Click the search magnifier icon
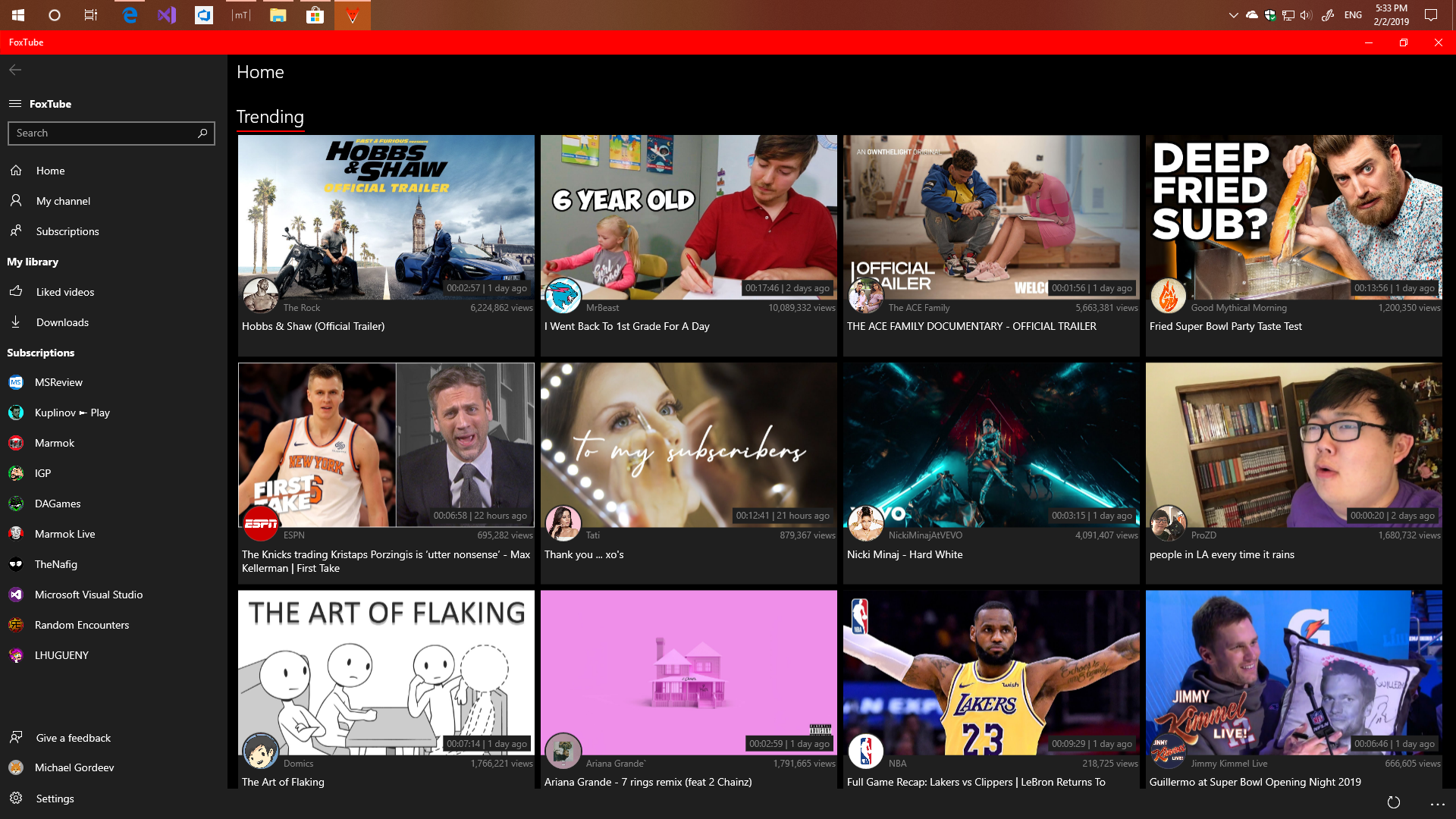The image size is (1456, 819). point(202,133)
